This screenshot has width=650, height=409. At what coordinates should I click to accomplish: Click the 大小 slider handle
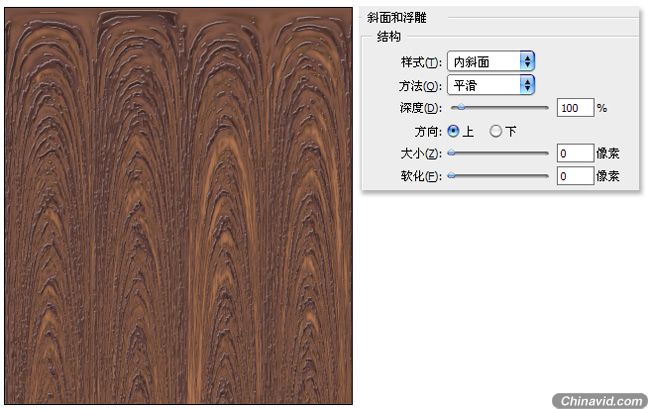452,153
